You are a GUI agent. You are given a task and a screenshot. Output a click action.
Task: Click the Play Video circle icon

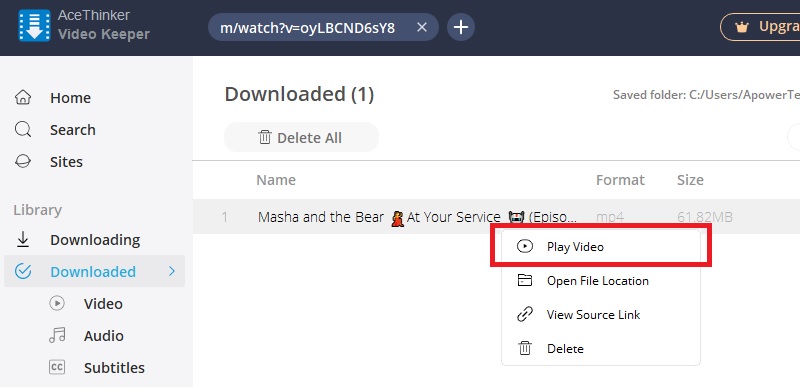click(x=524, y=246)
